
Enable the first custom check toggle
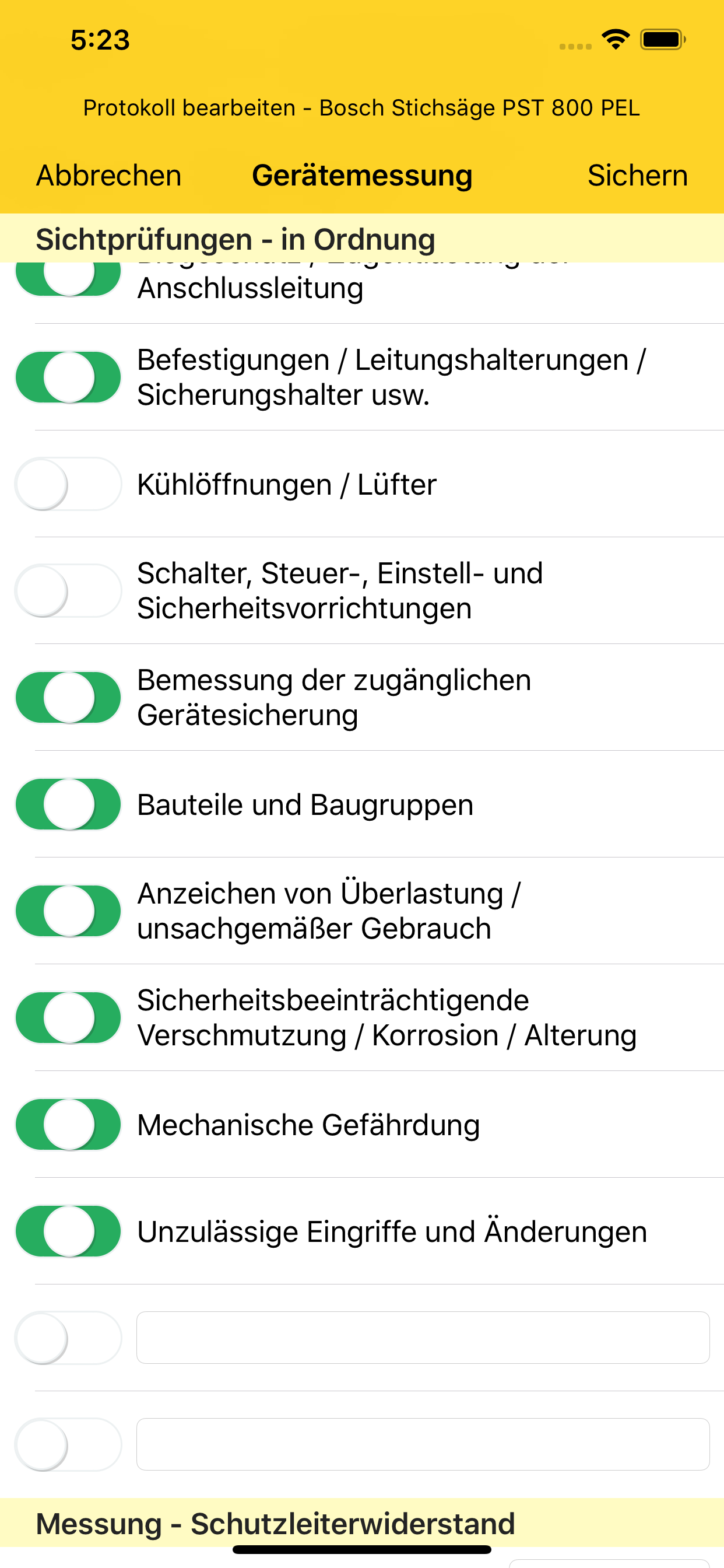pos(68,1338)
